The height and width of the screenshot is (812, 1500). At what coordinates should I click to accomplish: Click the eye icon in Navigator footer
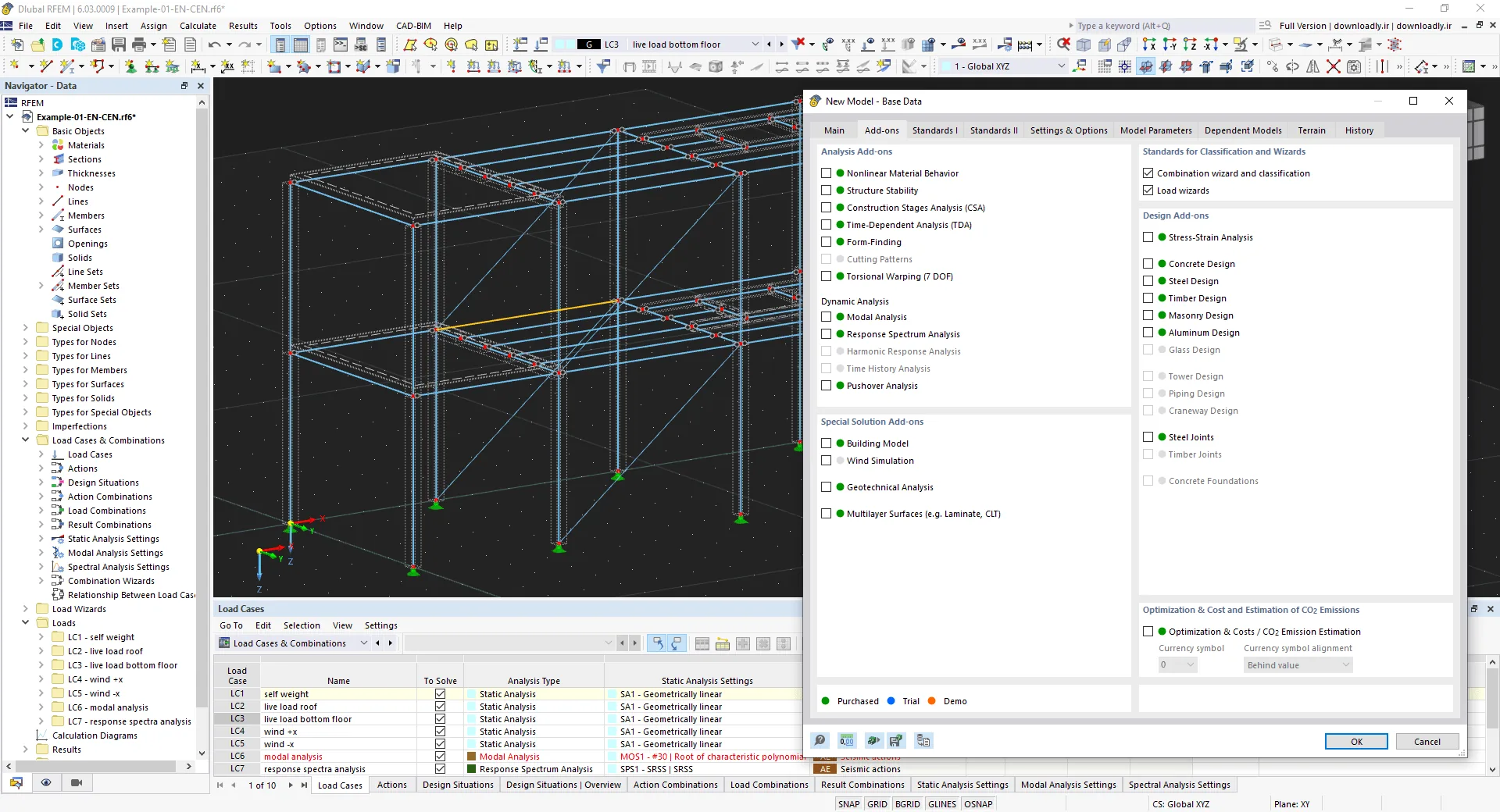[x=46, y=782]
